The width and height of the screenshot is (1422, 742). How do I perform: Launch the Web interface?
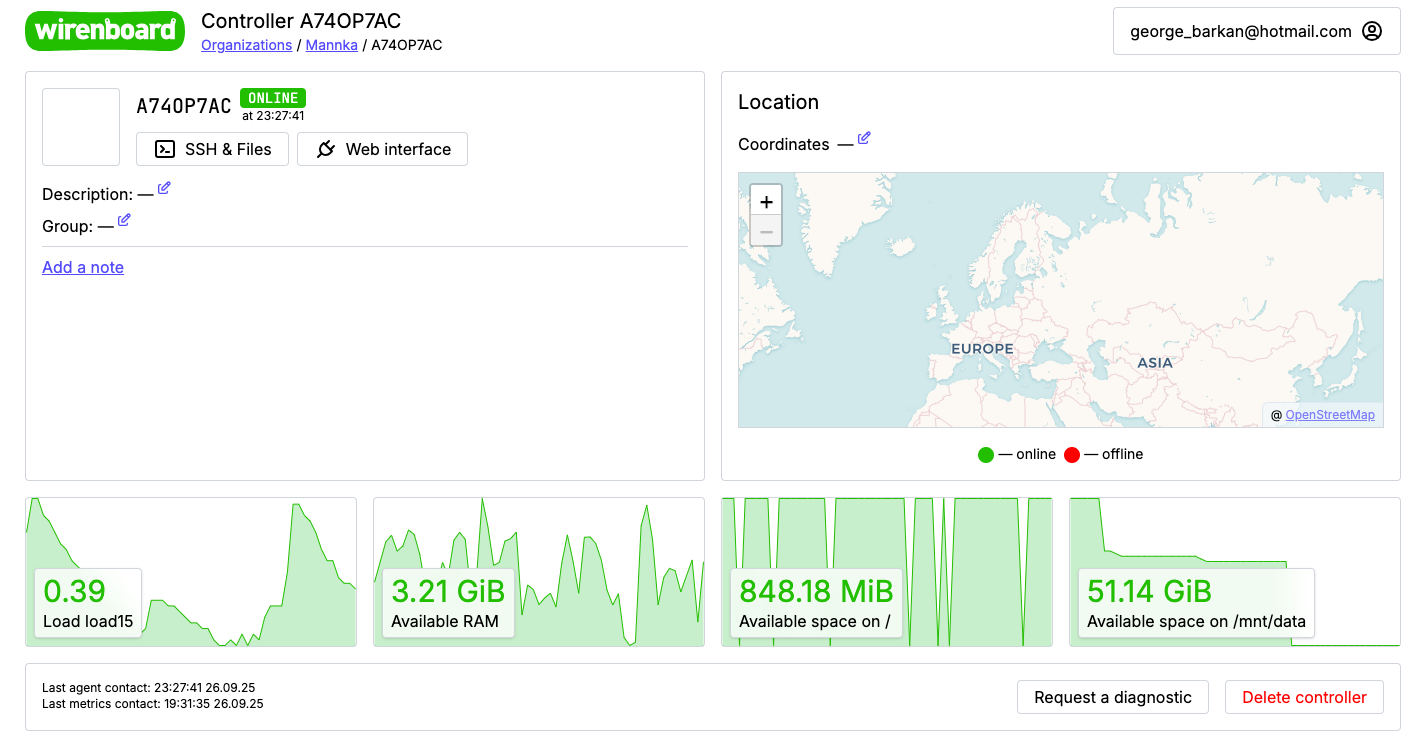(382, 149)
